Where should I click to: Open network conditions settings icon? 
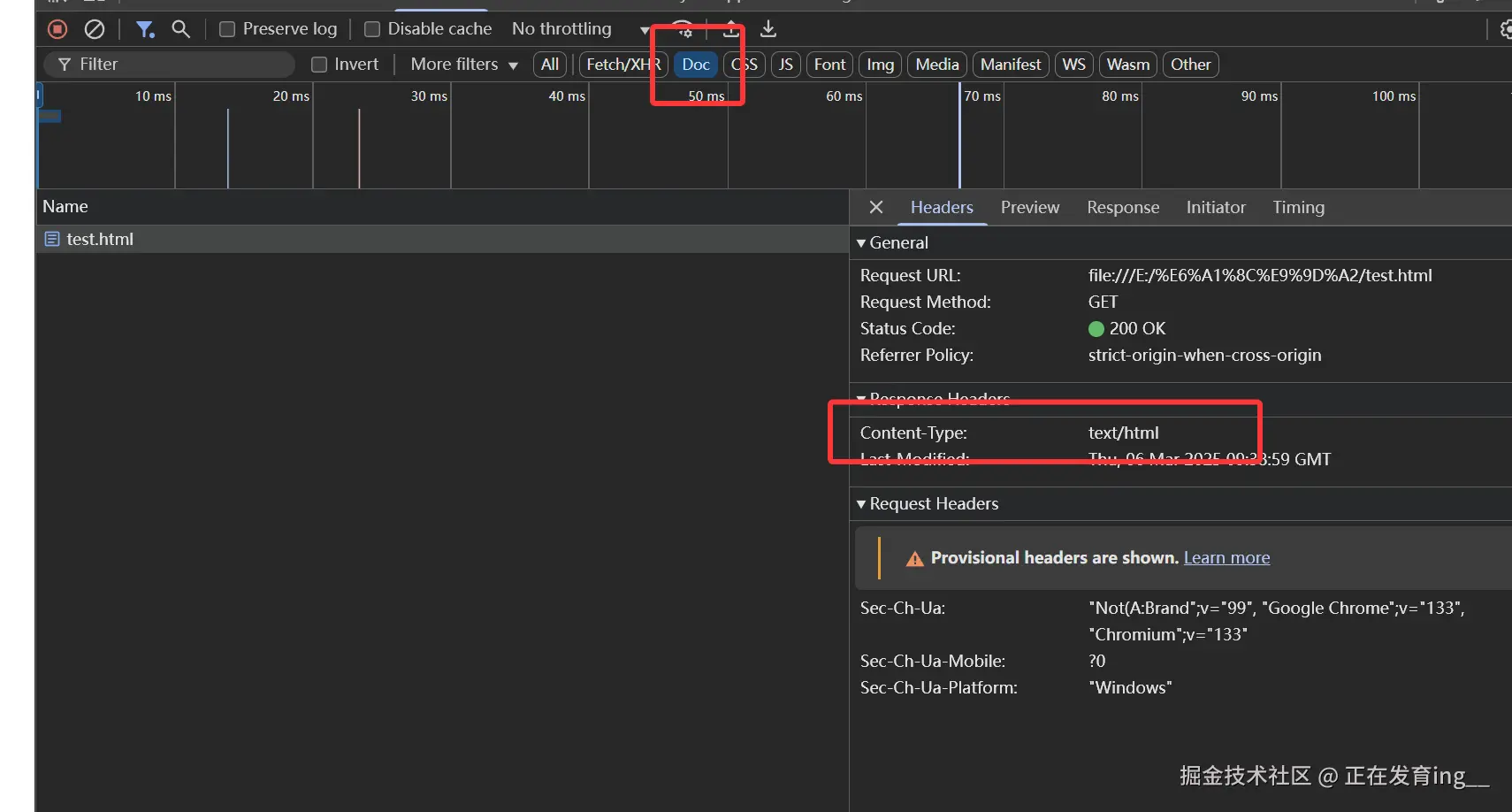coord(682,29)
